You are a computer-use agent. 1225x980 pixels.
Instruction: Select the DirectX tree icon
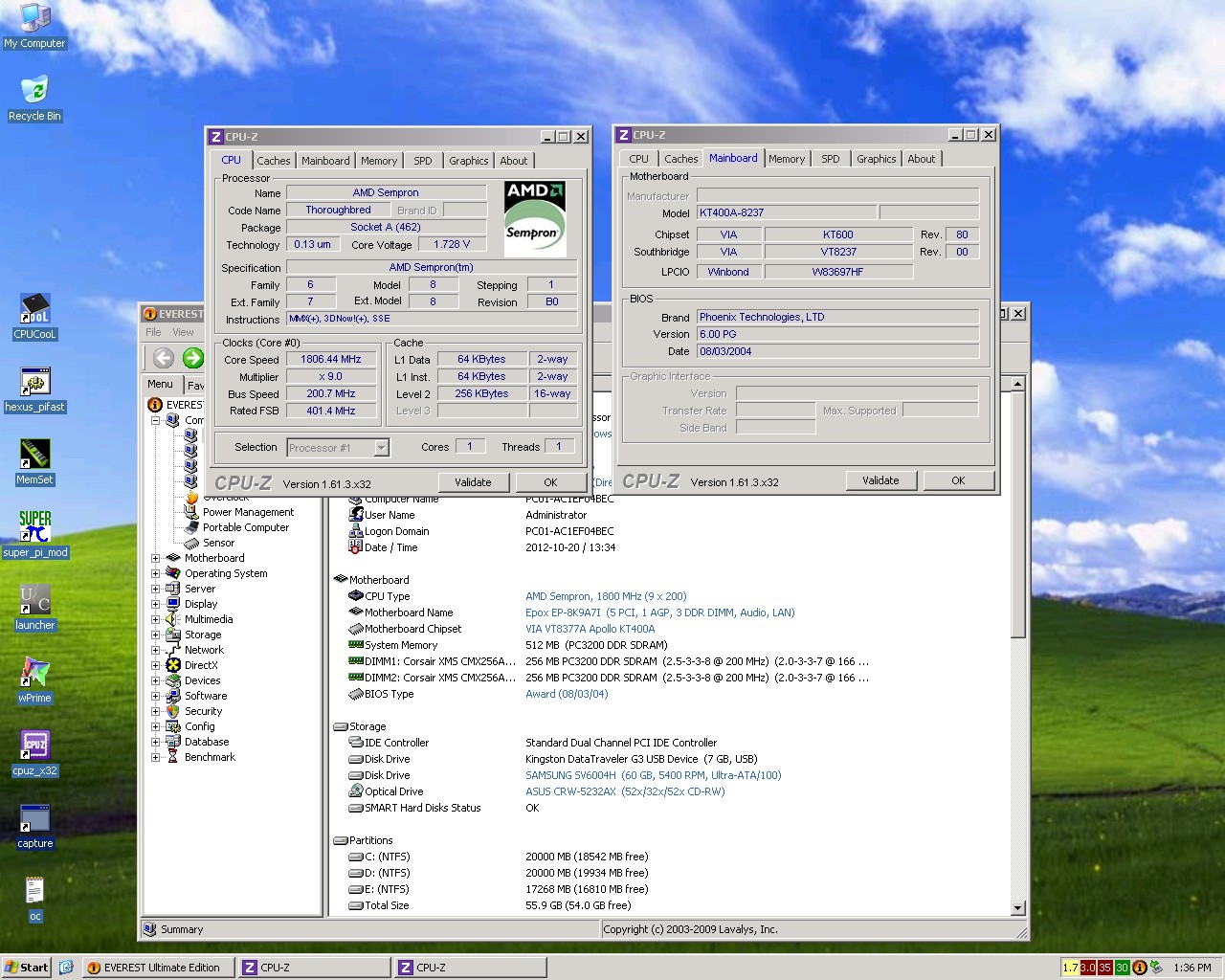(173, 665)
